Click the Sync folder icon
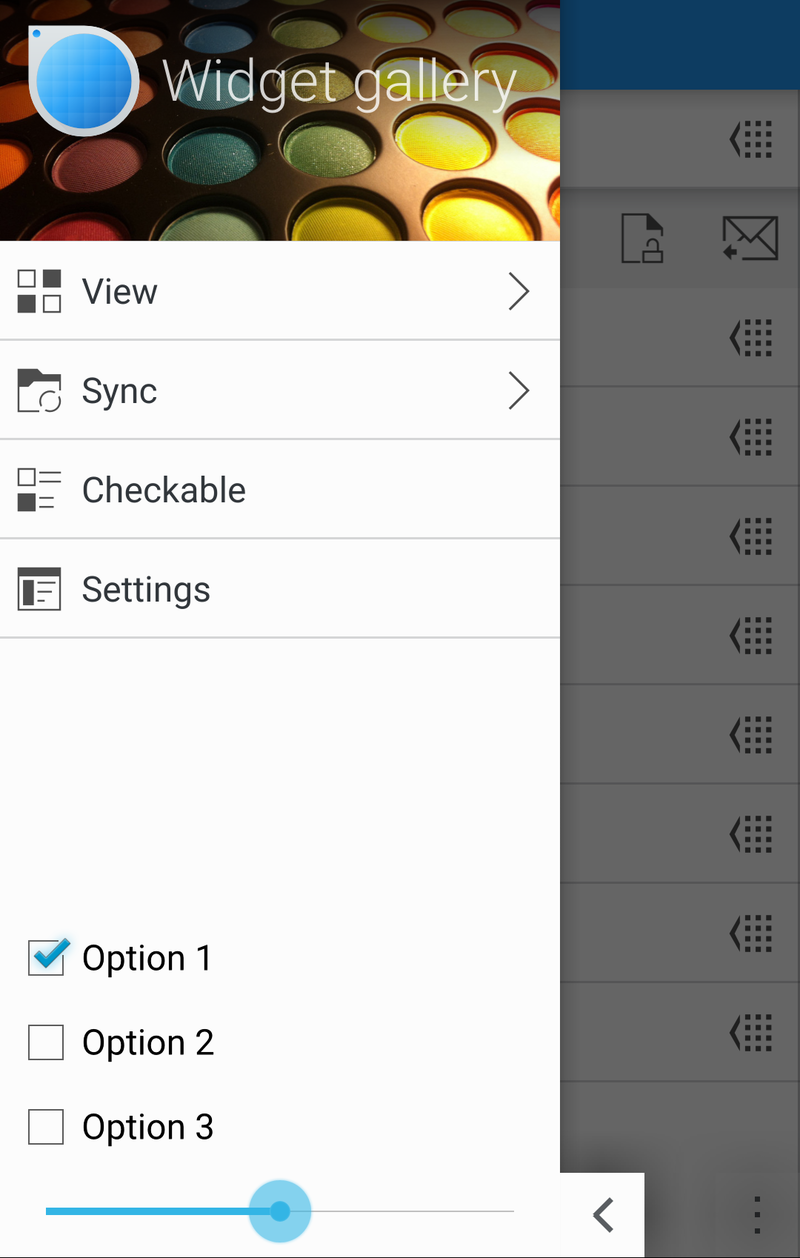Screen dimensions: 800x1258 point(39,391)
